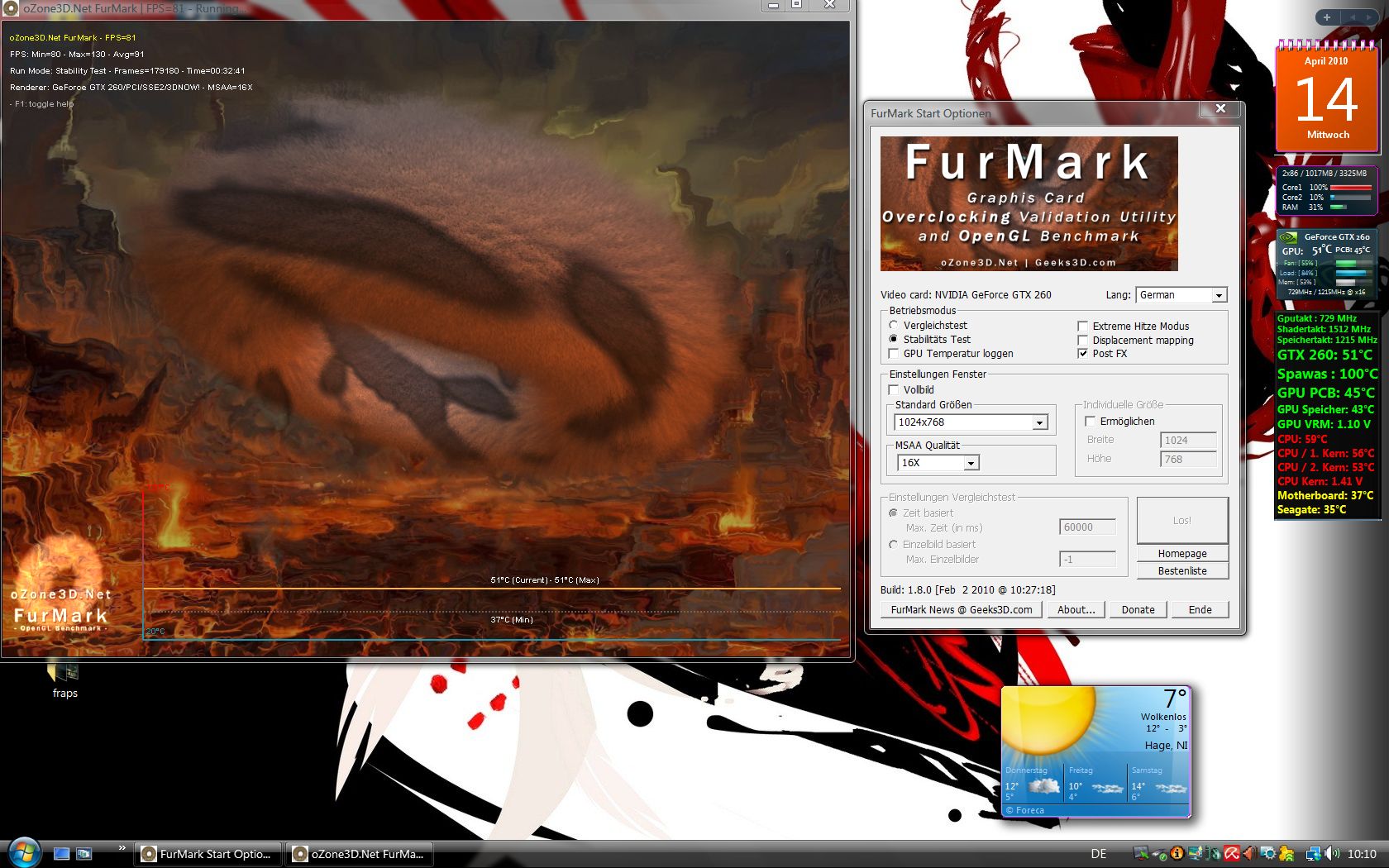Click the Breite 1024 input field

point(1188,441)
